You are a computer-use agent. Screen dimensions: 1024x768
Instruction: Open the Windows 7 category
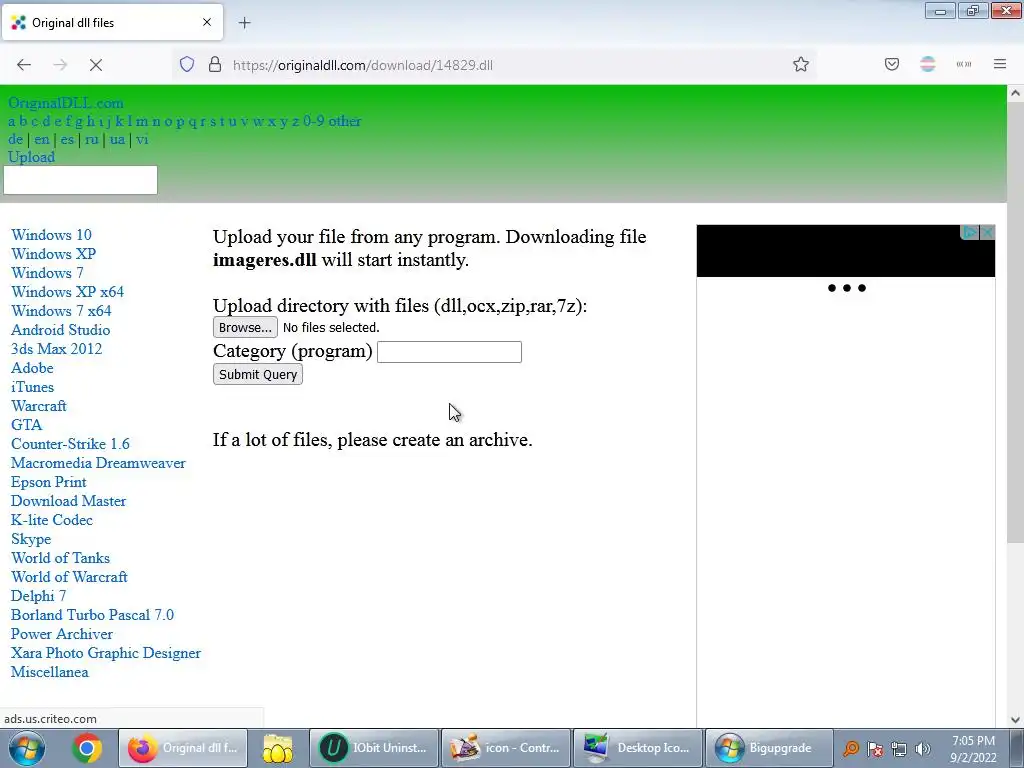[x=47, y=273]
